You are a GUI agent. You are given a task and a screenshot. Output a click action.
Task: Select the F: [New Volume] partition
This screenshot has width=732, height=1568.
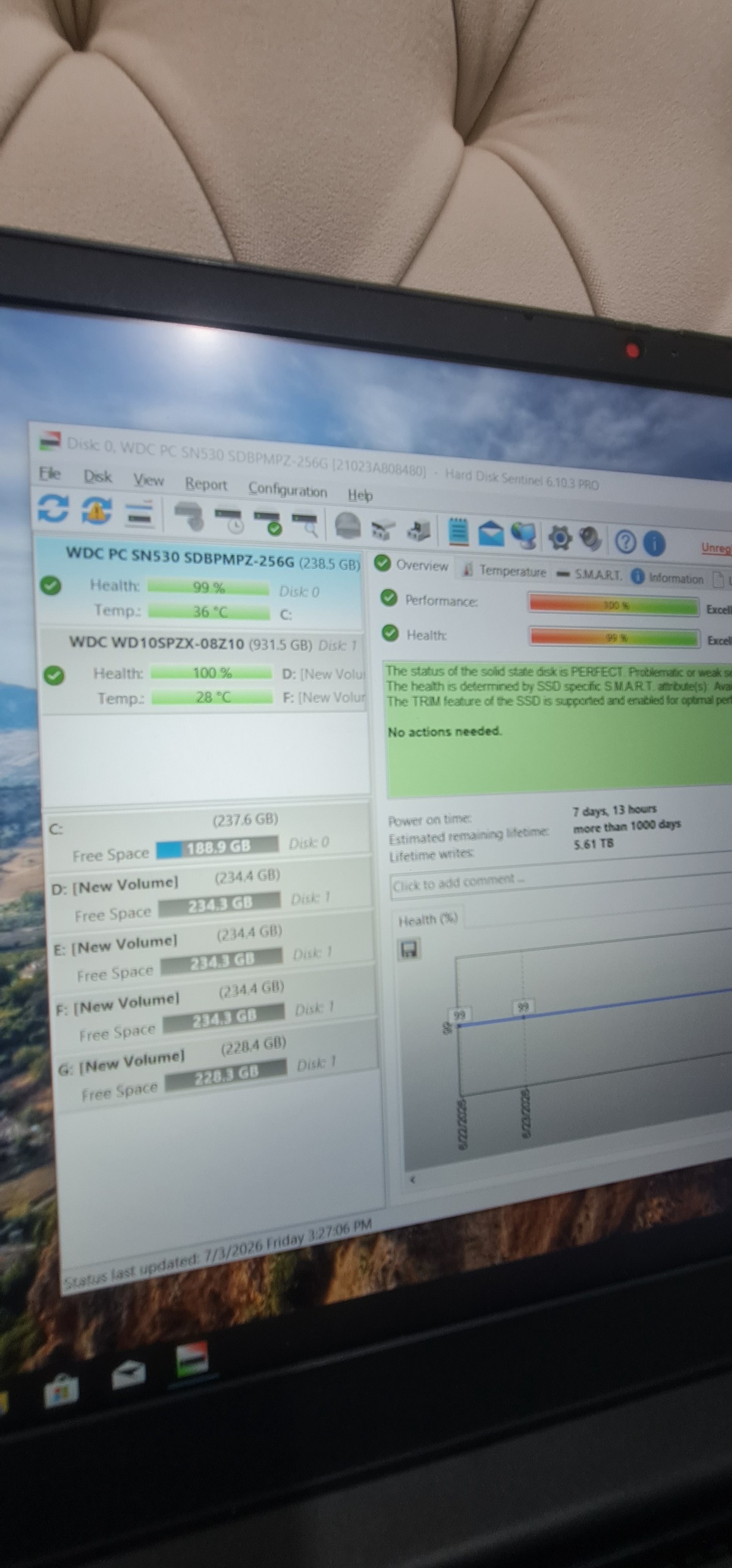click(x=216, y=1007)
